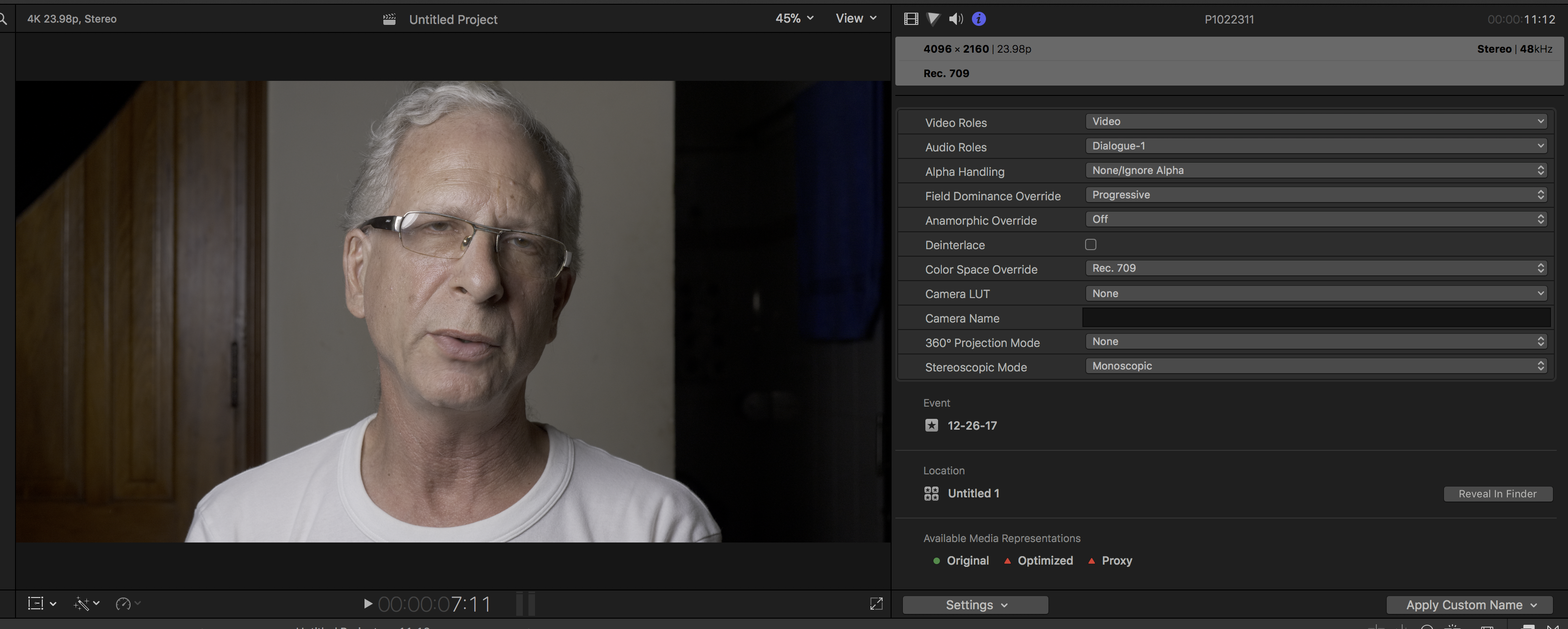Viewport: 1568px width, 629px height.
Task: Open the 45% zoom level menu
Action: 794,18
